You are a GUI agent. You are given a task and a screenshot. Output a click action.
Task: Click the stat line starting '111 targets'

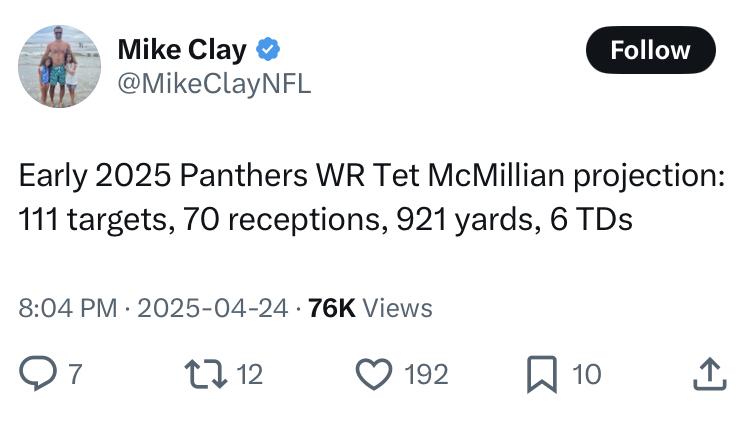325,219
